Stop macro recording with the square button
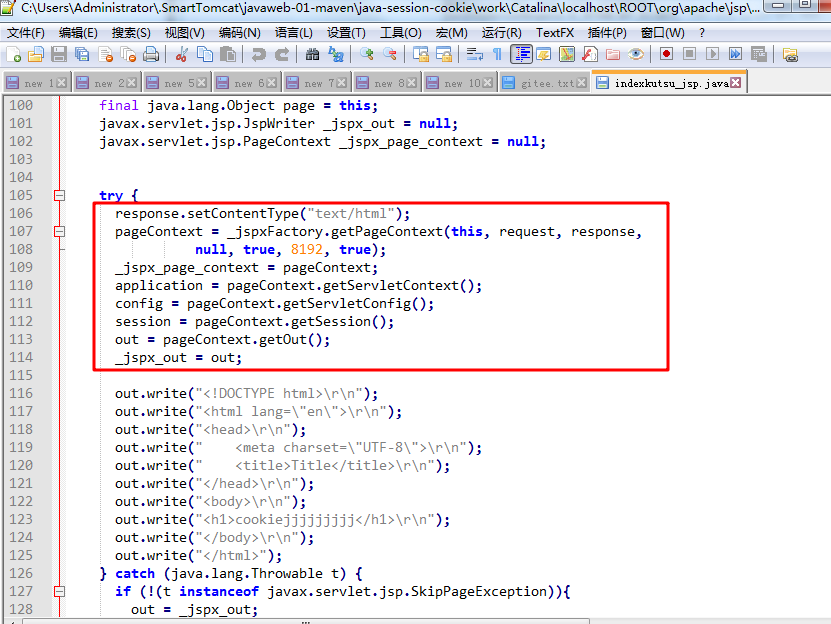The image size is (831, 624). click(689, 54)
